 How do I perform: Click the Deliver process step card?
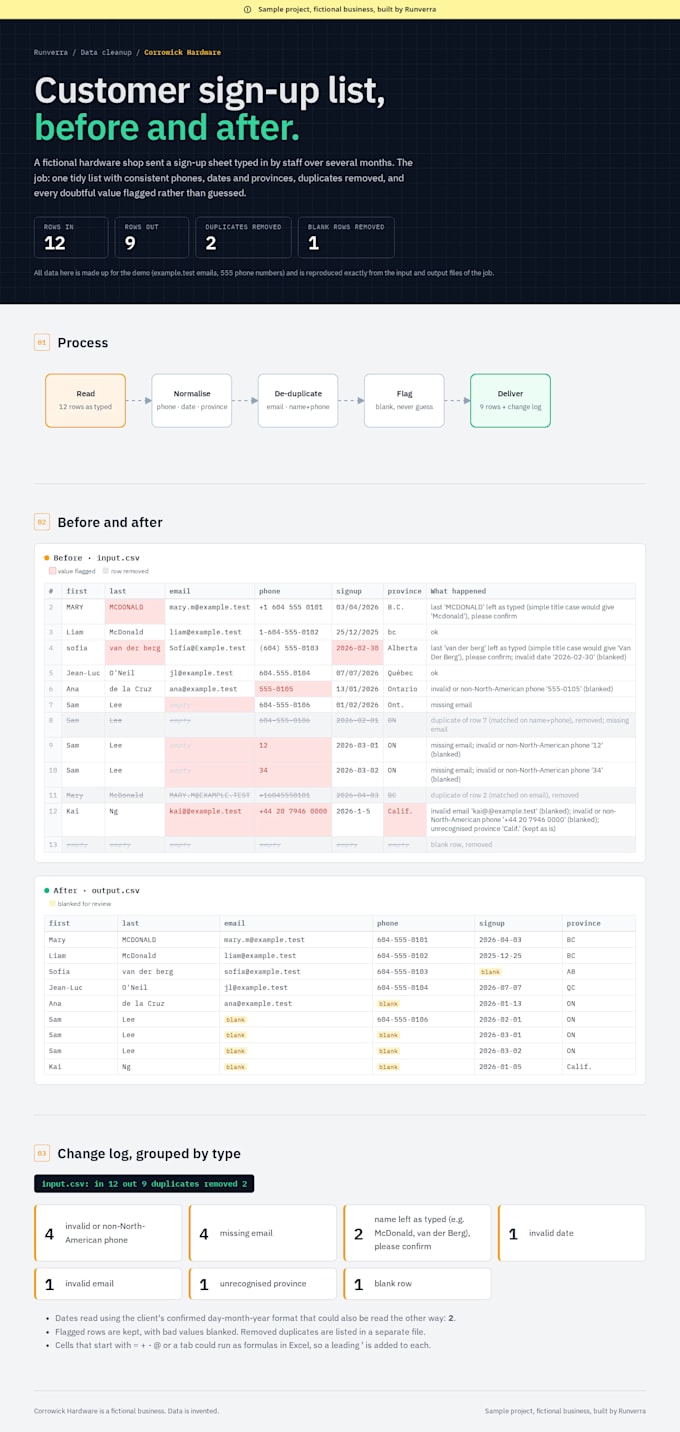pyautogui.click(x=510, y=400)
